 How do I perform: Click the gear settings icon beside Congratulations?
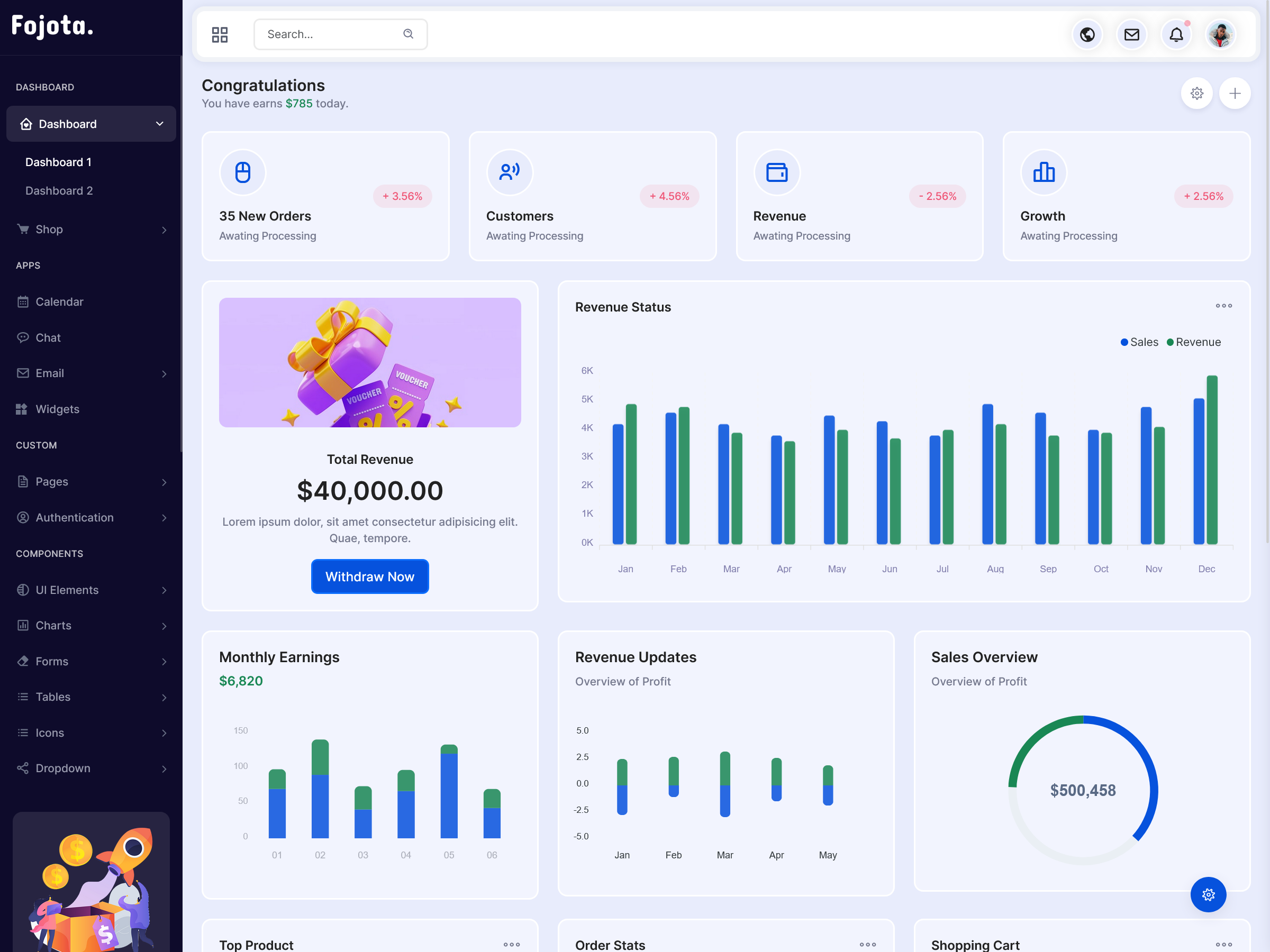[1196, 93]
